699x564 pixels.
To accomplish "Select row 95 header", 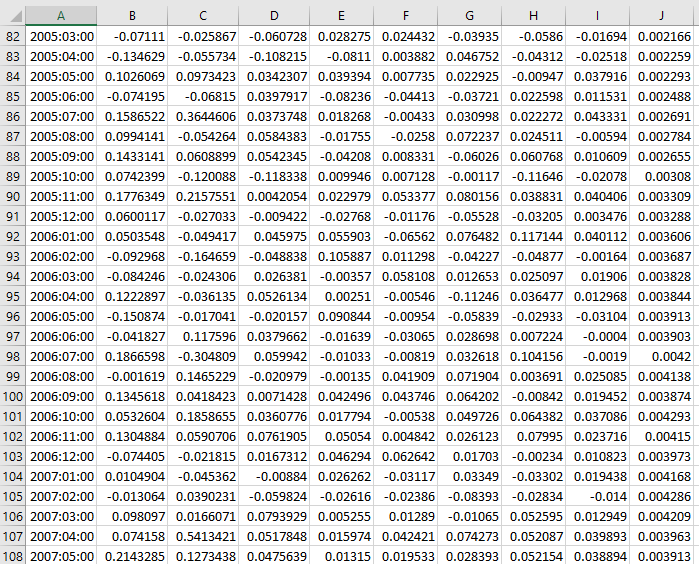I will point(12,296).
